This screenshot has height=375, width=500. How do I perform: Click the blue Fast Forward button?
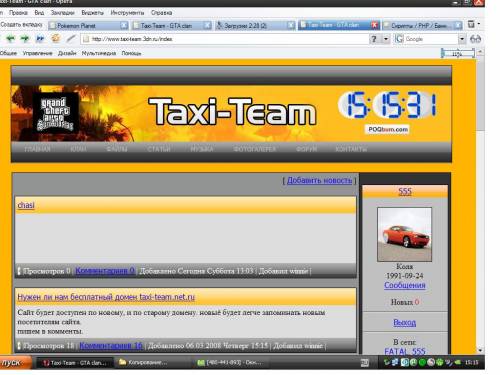pyautogui.click(x=40, y=39)
